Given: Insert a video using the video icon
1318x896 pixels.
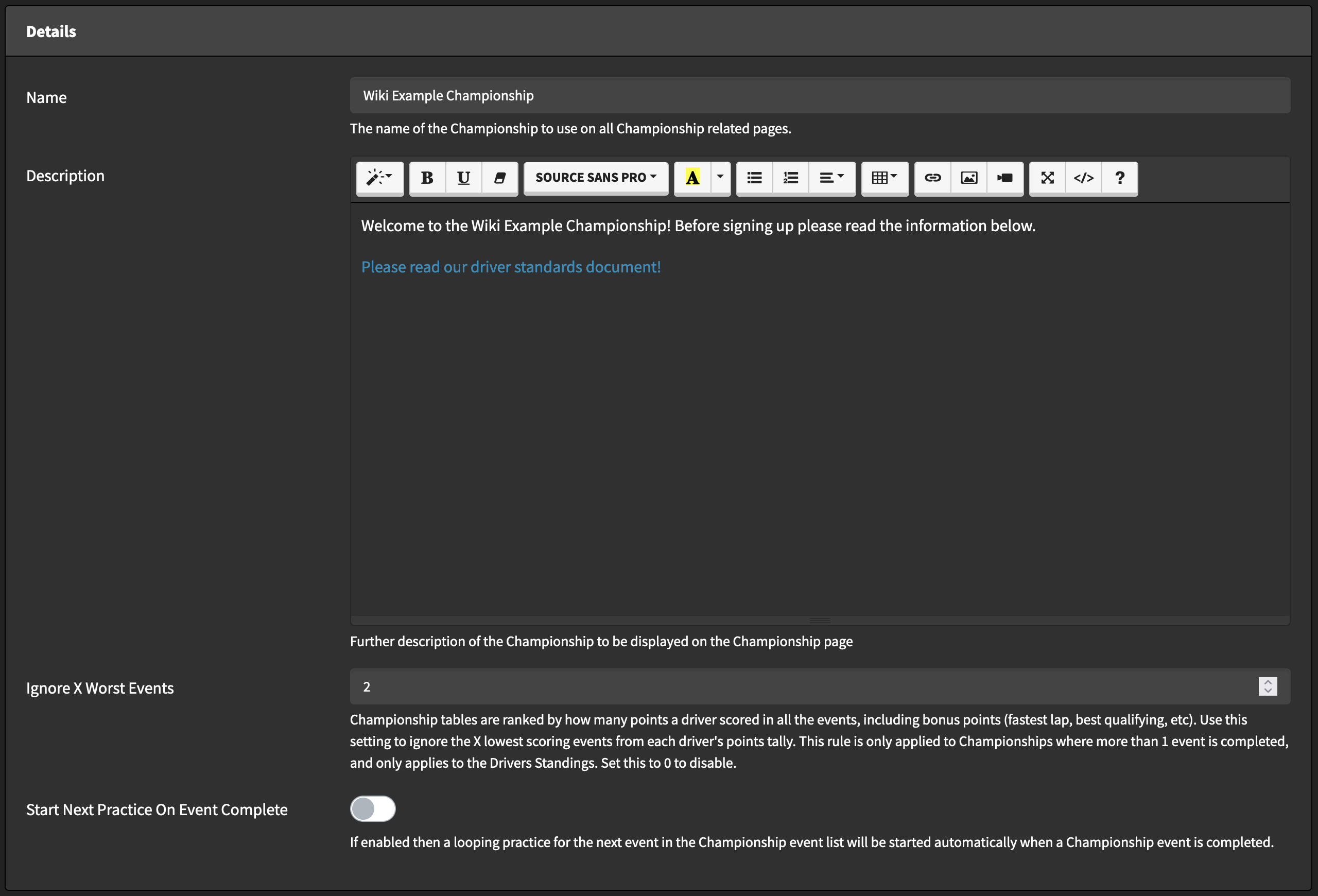Looking at the screenshot, I should click(x=1005, y=178).
